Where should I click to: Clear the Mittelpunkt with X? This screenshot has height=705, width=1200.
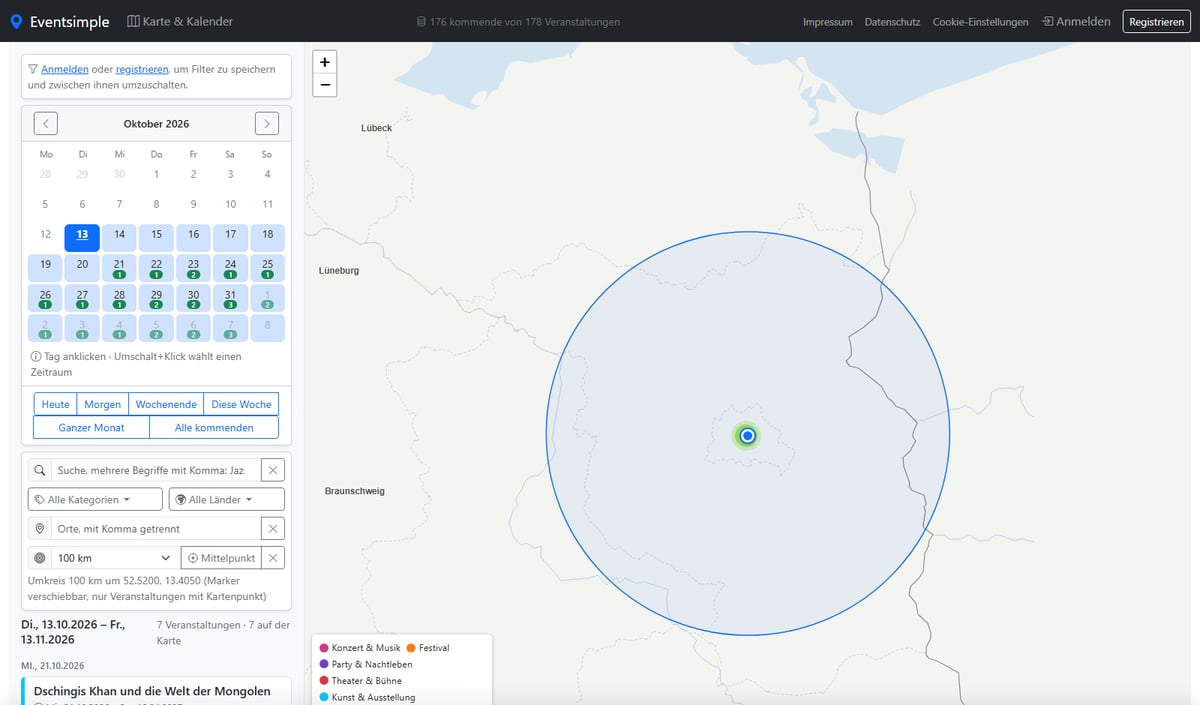(x=273, y=557)
